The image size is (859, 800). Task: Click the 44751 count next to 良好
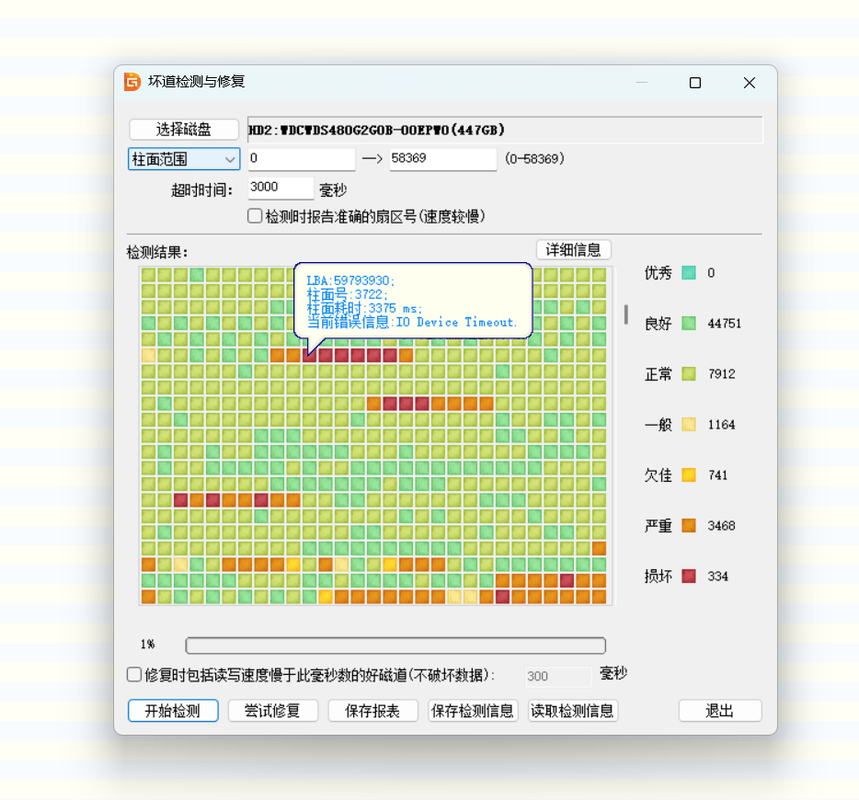pyautogui.click(x=724, y=323)
